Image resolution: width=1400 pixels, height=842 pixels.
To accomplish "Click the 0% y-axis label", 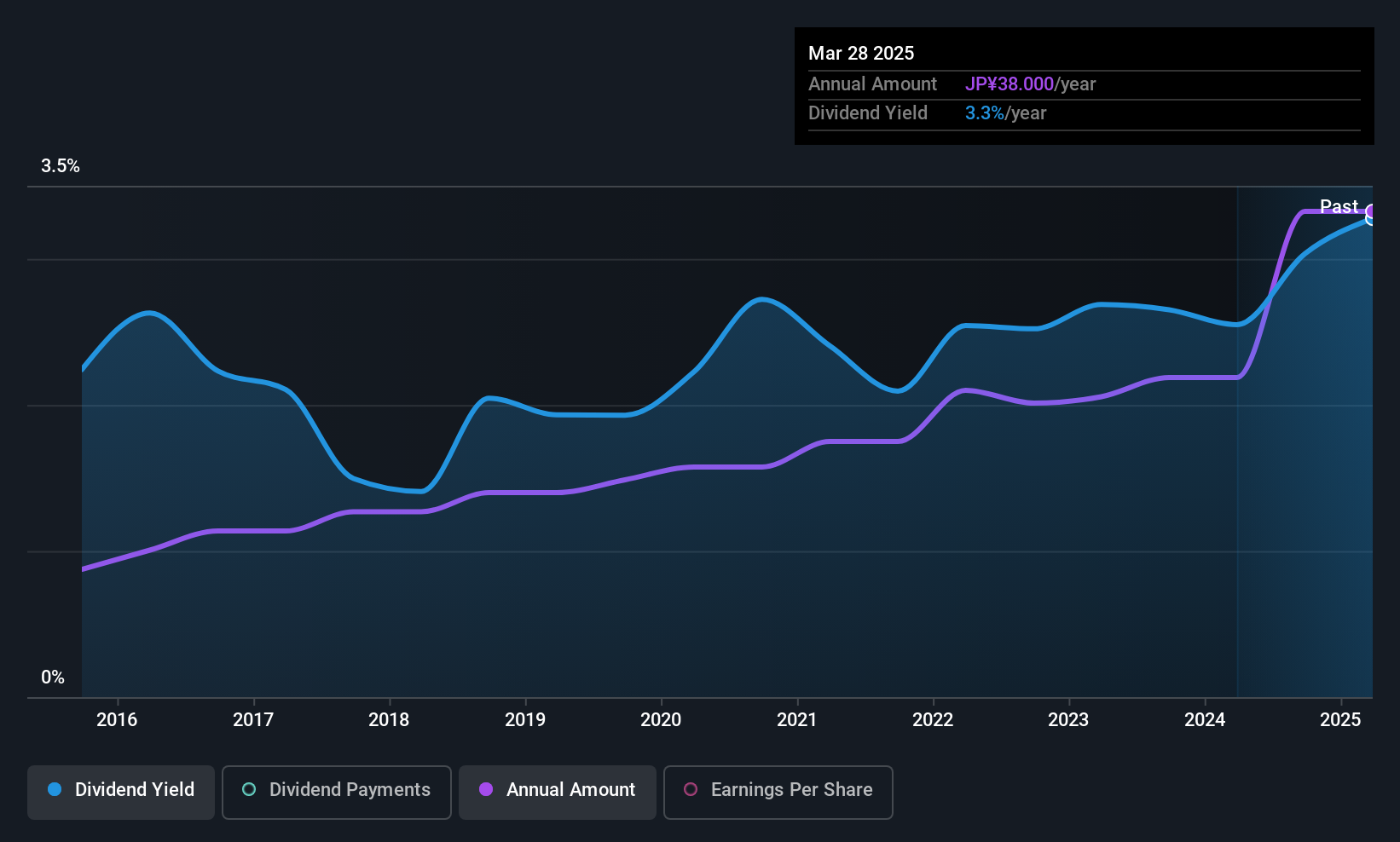I will pyautogui.click(x=53, y=678).
